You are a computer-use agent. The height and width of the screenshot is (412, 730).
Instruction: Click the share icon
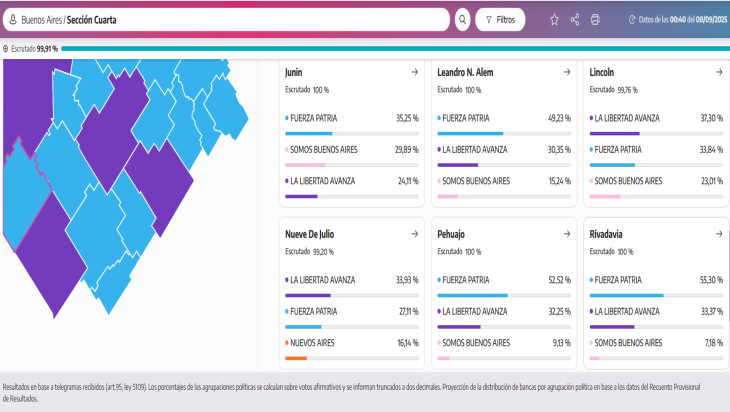coord(575,20)
